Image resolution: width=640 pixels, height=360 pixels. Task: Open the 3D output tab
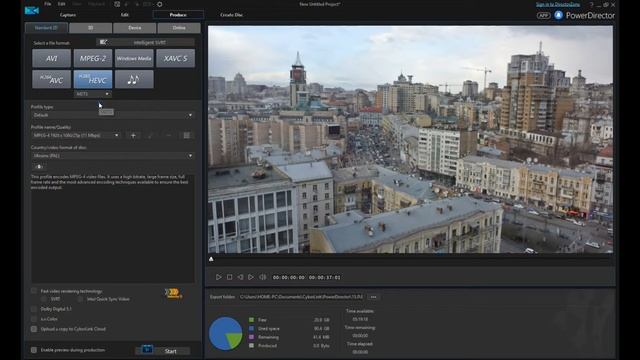91,28
